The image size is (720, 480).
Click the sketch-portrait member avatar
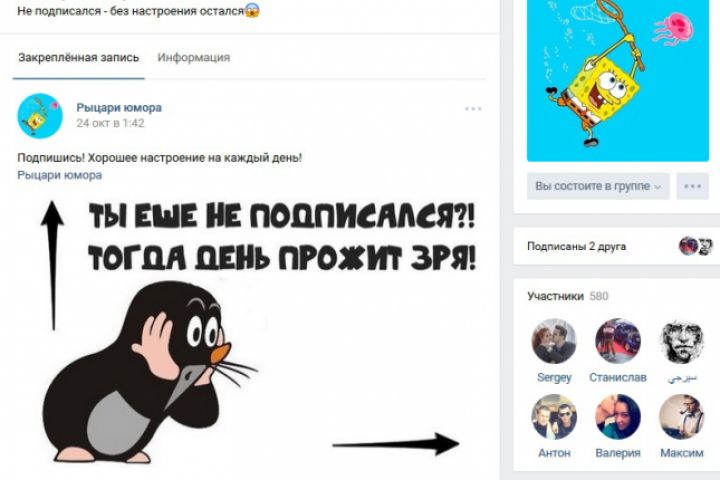(682, 341)
